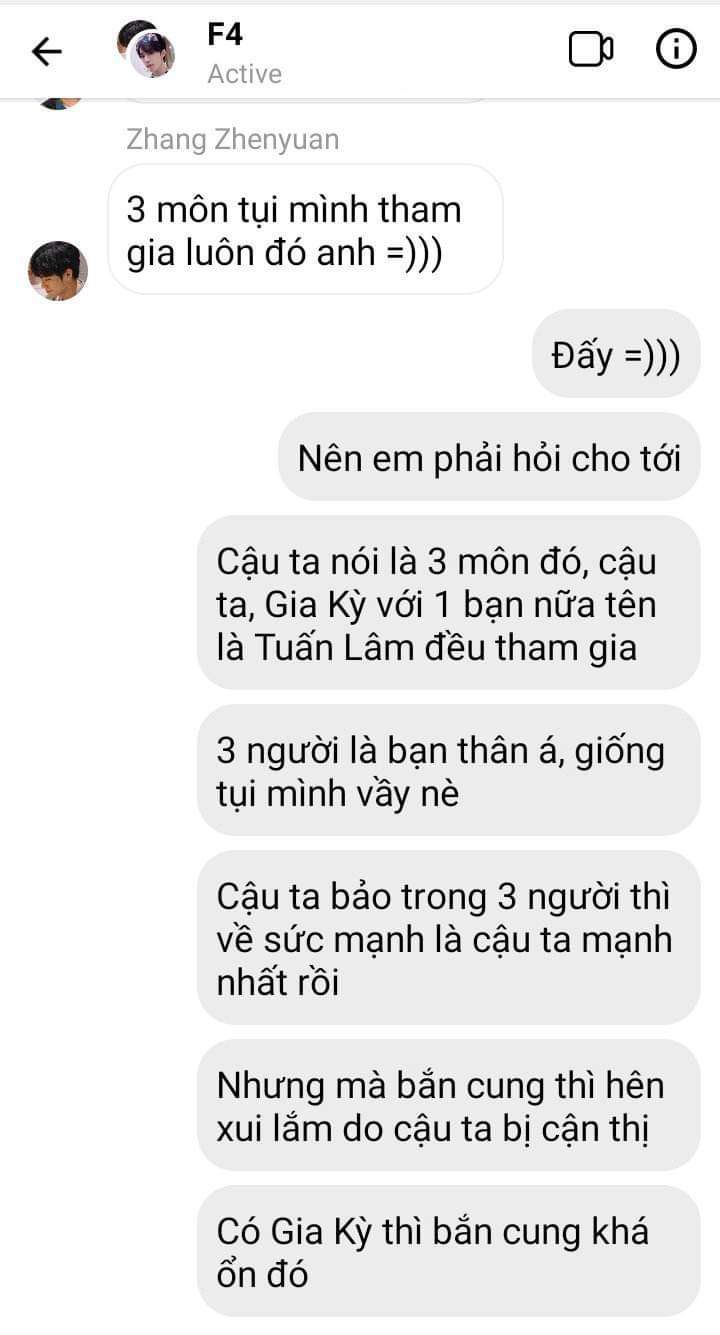This screenshot has width=720, height=1335.
Task: Select message about "cận thị" archery
Action: 448,1106
